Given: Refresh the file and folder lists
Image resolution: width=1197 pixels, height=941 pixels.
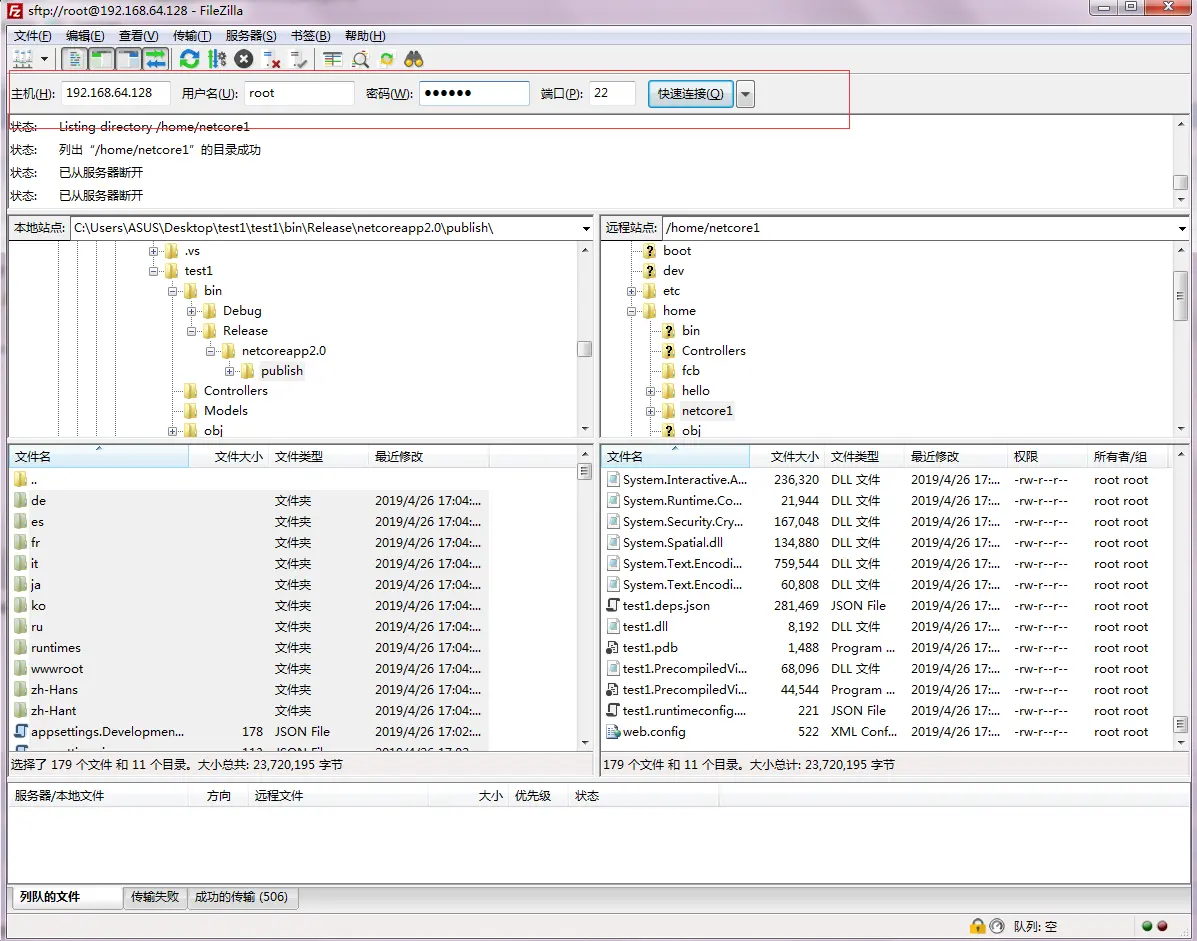Looking at the screenshot, I should (189, 59).
